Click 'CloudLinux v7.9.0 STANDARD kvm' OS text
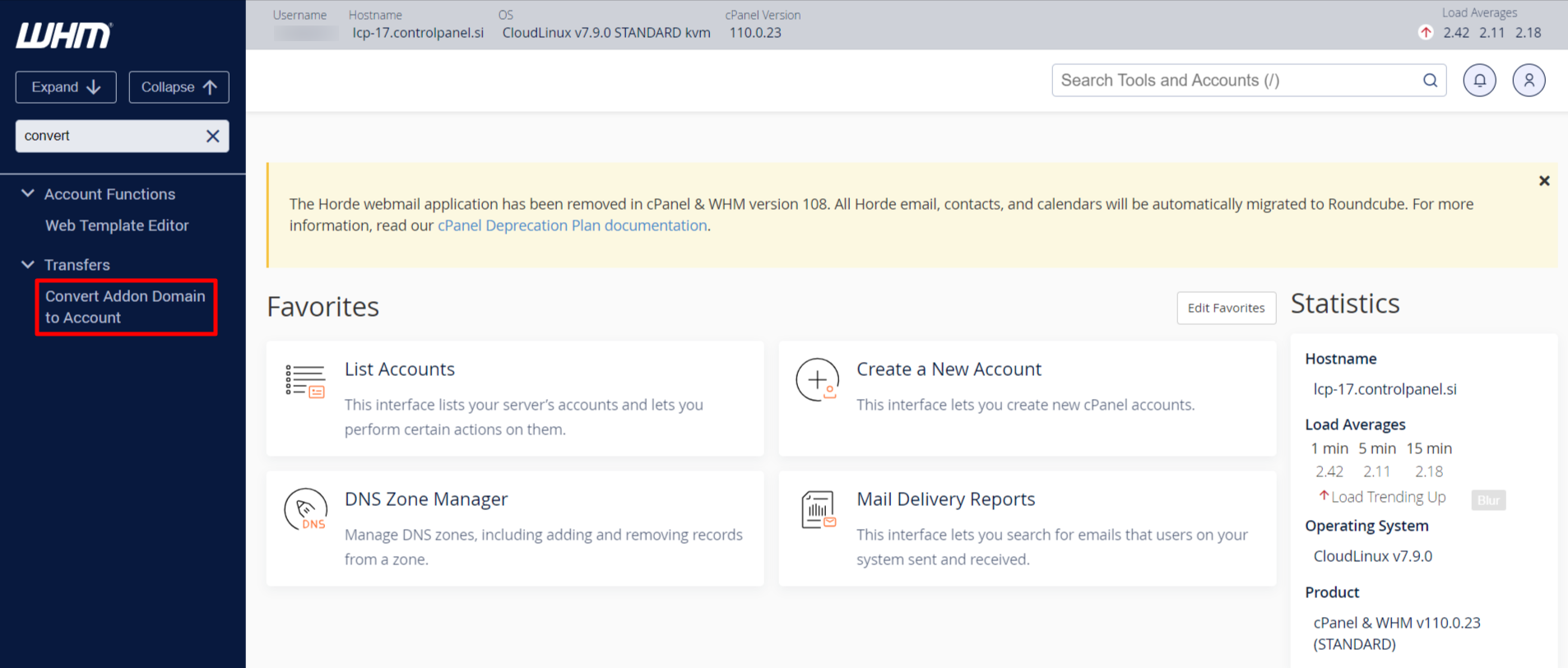Image resolution: width=1568 pixels, height=668 pixels. (606, 33)
